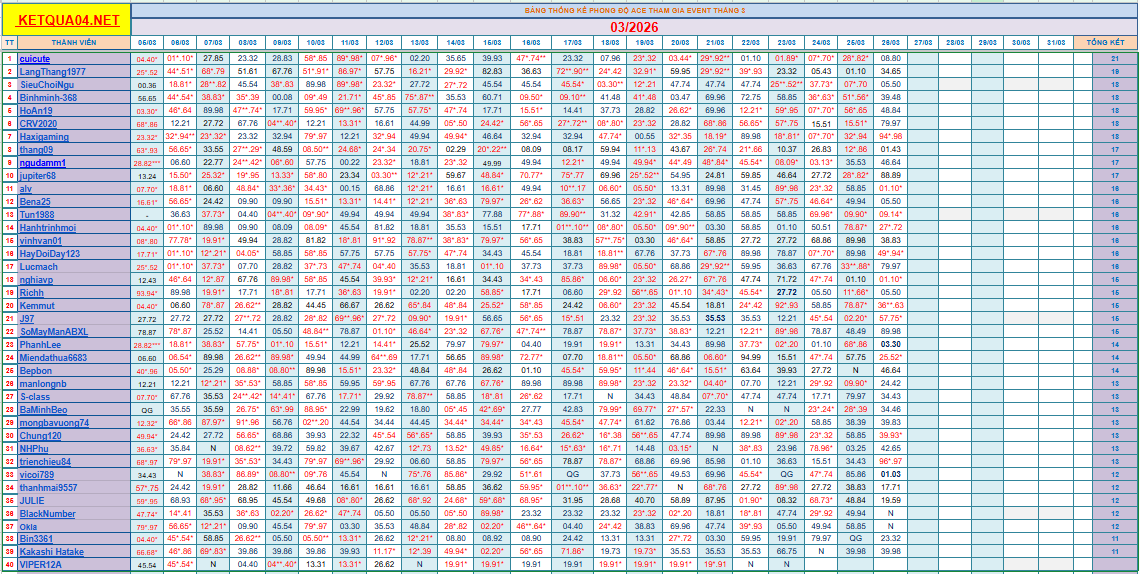
Task: Click member name LangThang1977
Action: click(52, 72)
